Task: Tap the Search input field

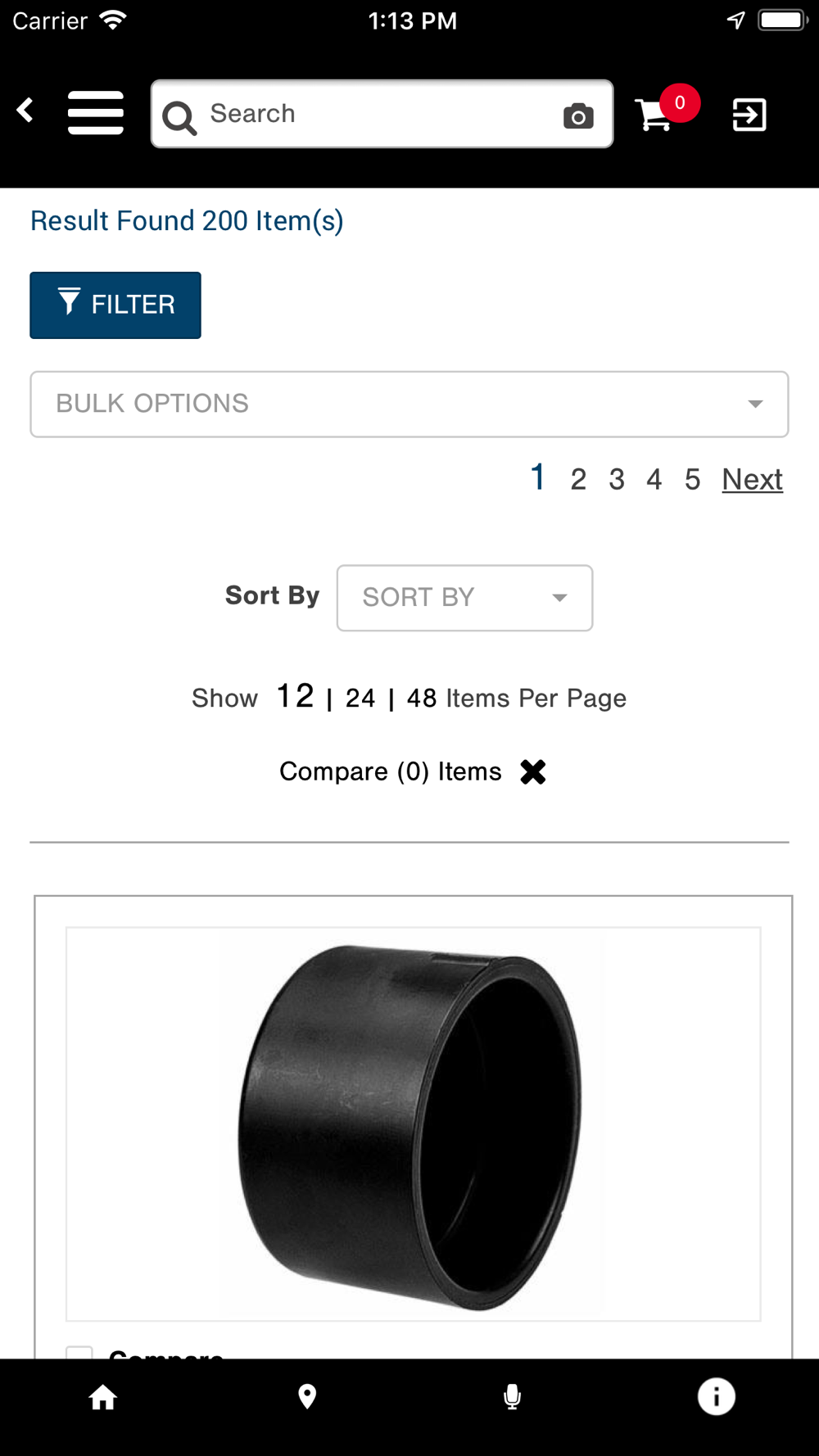Action: click(382, 114)
